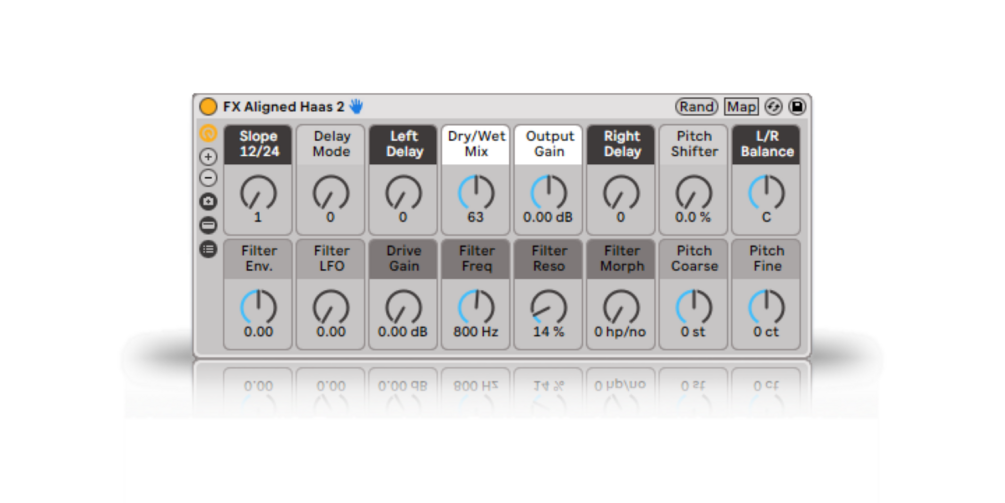Click the camera macro variations icon
The image size is (1005, 503).
(x=208, y=201)
